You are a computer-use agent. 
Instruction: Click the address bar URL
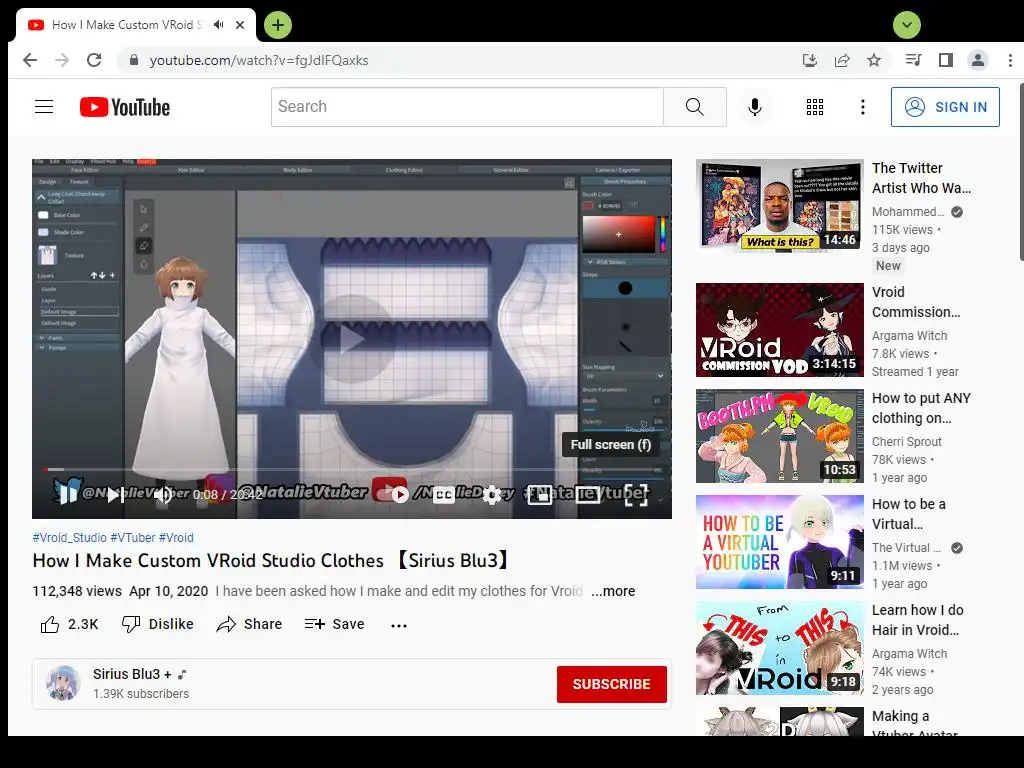(x=259, y=60)
